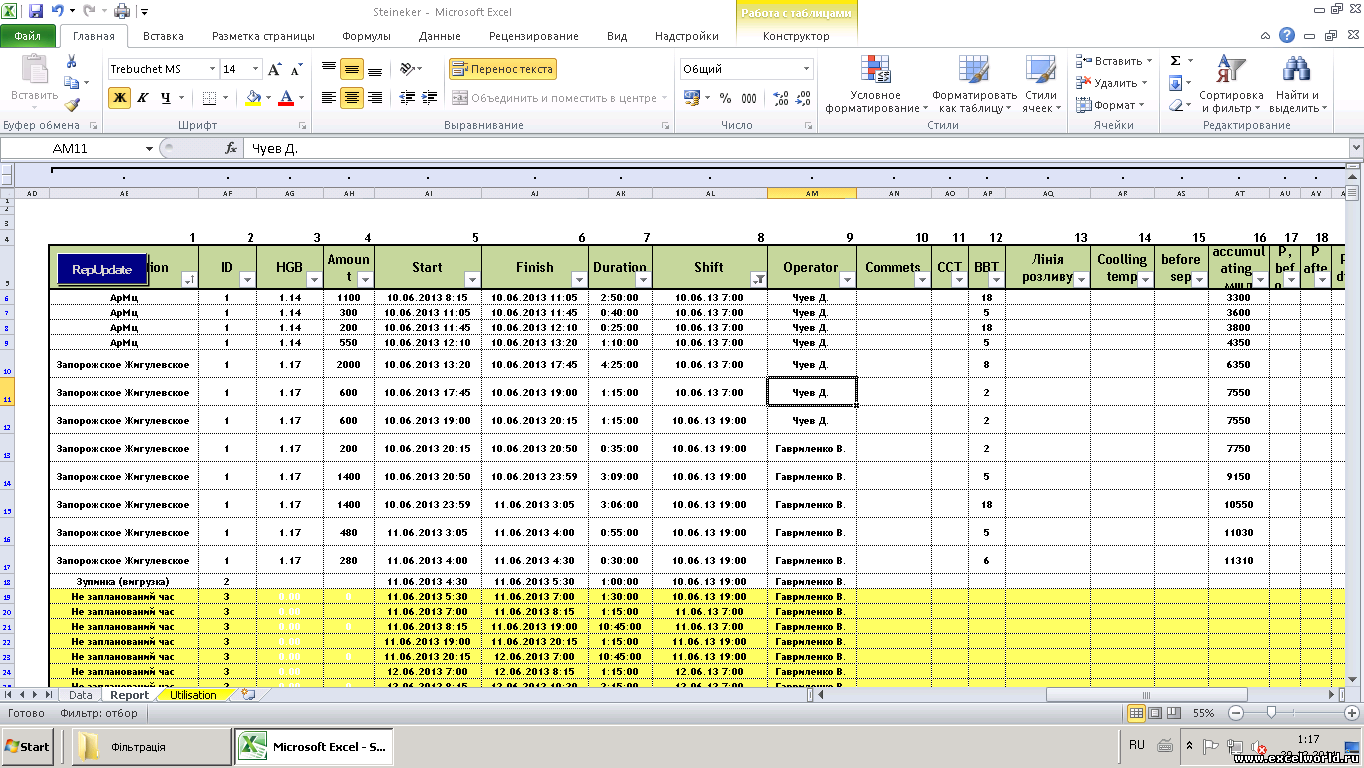Switch to the Формулы ribbon tab
The height and width of the screenshot is (768, 1364).
pyautogui.click(x=366, y=36)
